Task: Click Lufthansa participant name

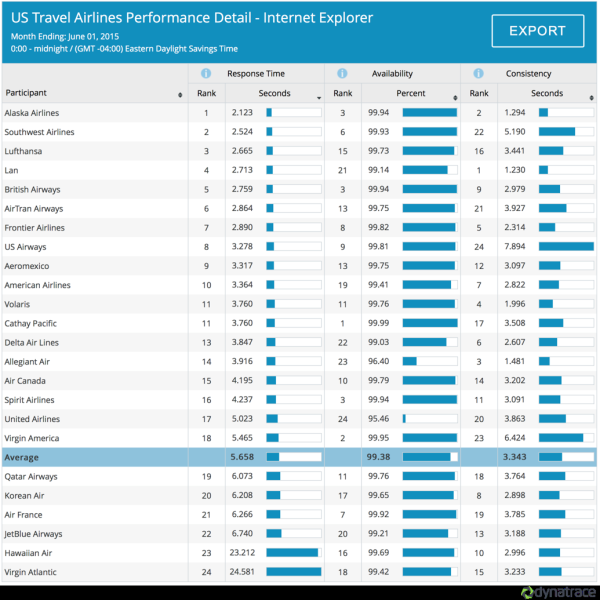Action: coord(23,151)
